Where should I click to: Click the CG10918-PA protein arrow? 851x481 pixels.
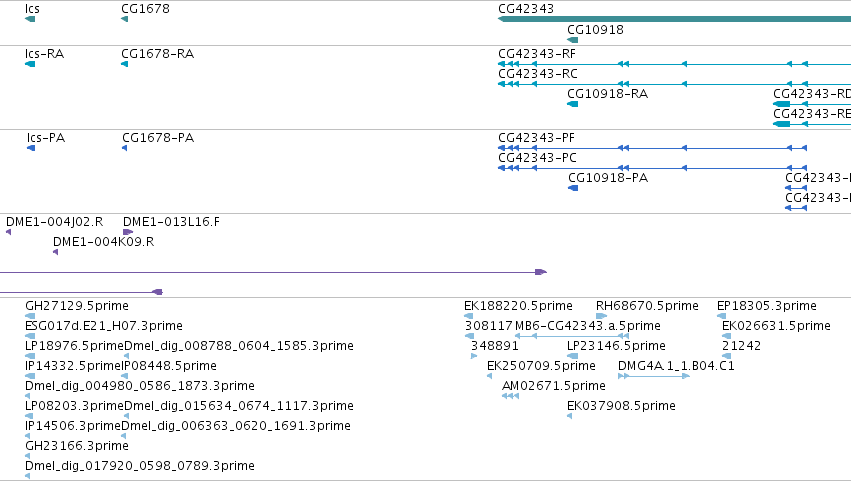coord(573,188)
